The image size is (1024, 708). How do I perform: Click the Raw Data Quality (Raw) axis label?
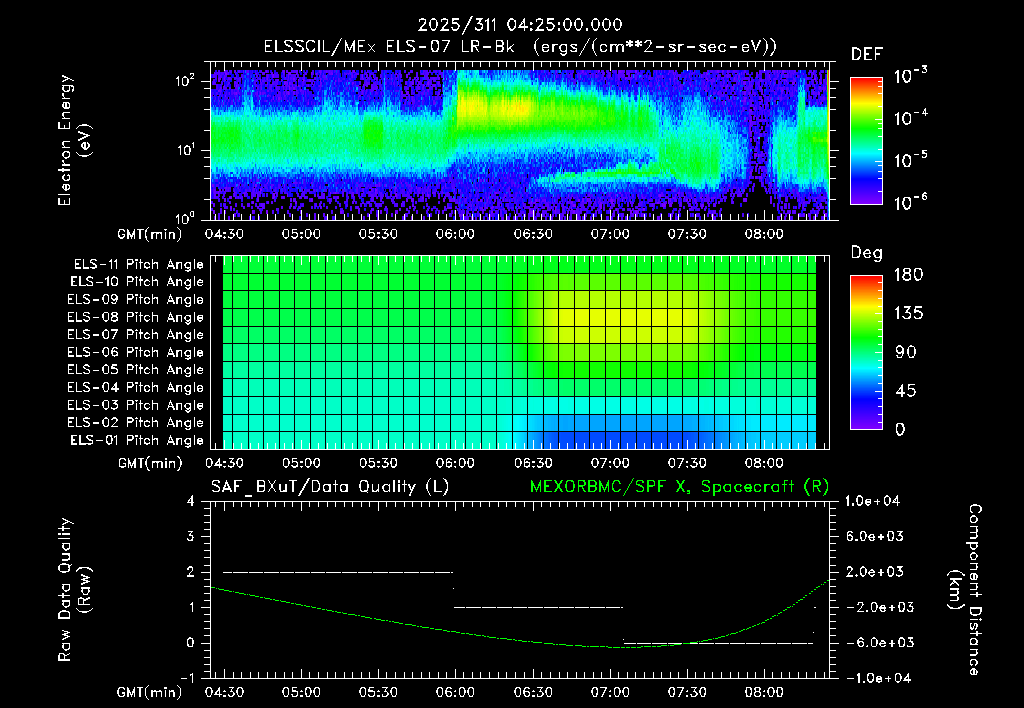(x=74, y=589)
